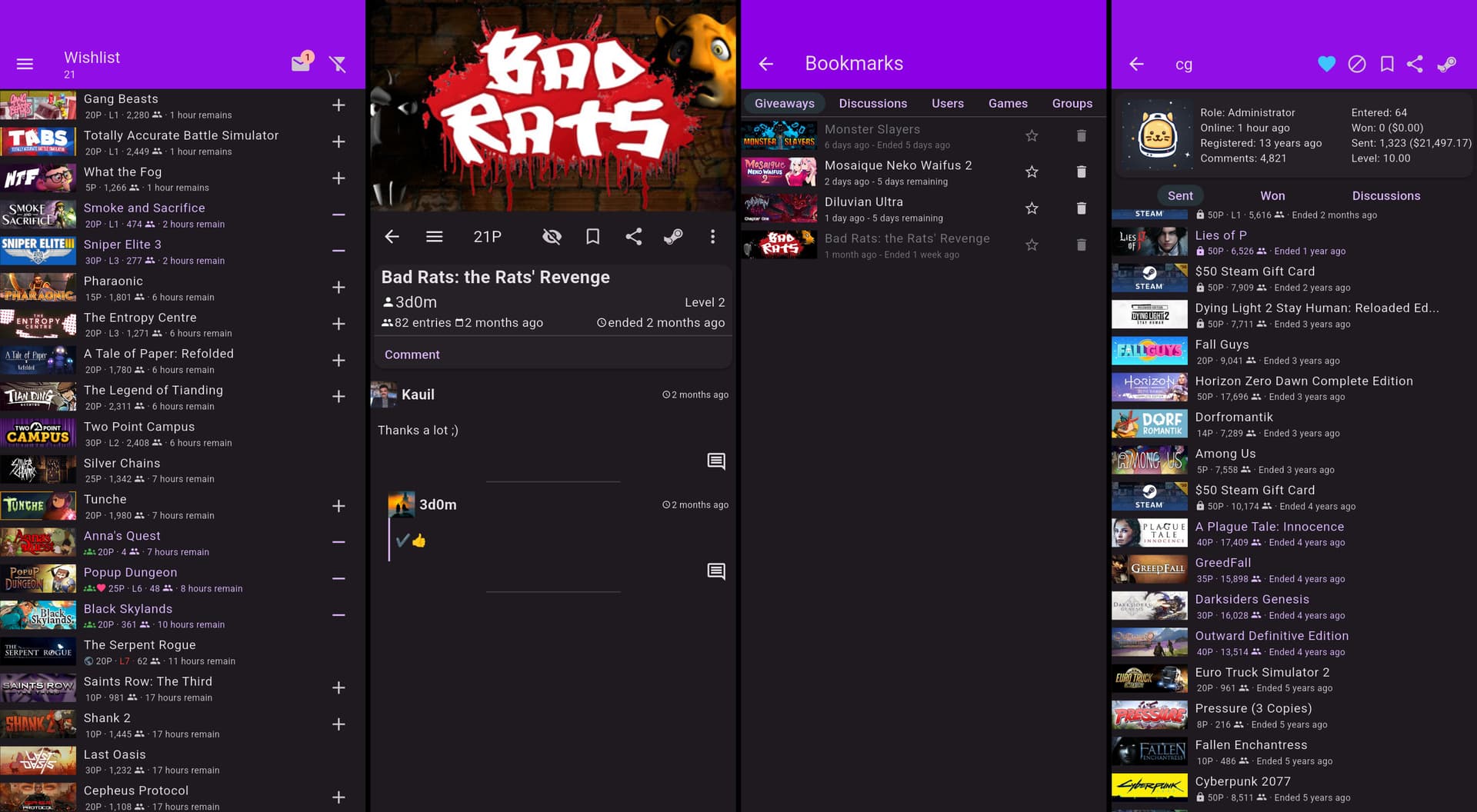
Task: Go back from cg user profile
Action: [1137, 64]
